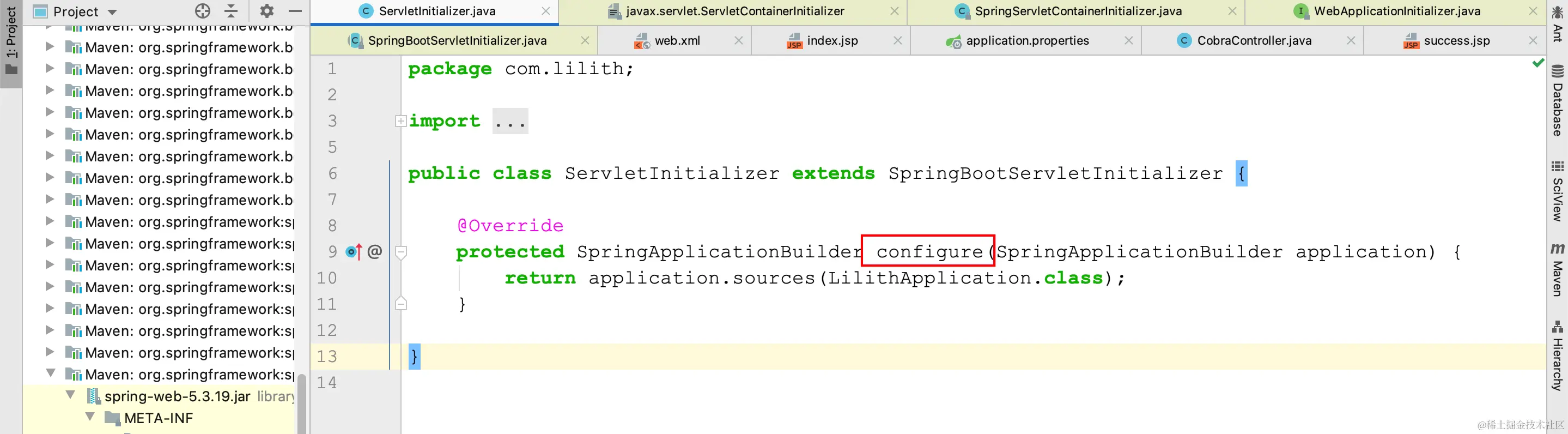Close the SpringBootServletInitializer.java tab
Viewport: 1568px width, 434px height.
click(585, 40)
